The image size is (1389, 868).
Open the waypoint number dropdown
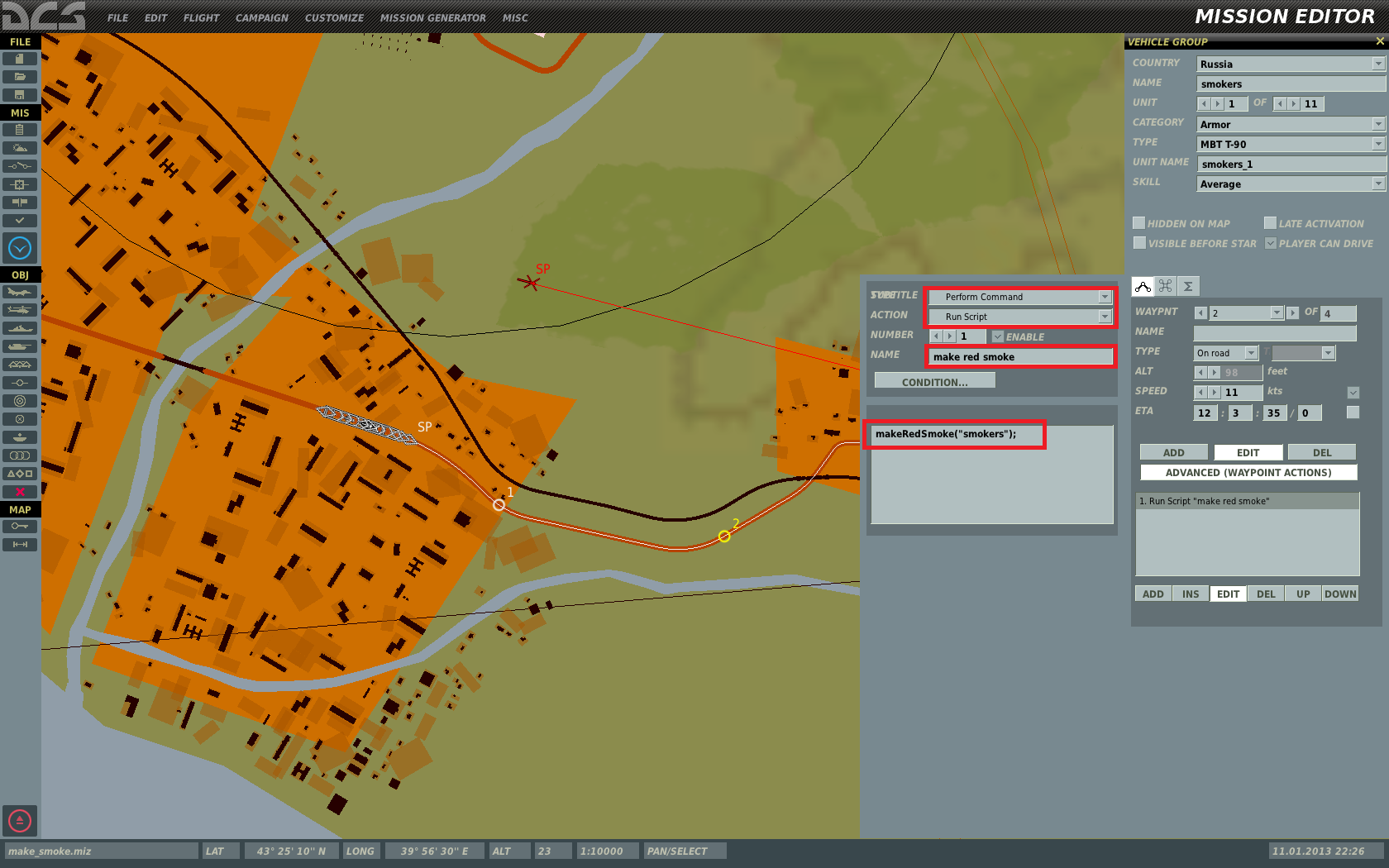pos(1246,312)
